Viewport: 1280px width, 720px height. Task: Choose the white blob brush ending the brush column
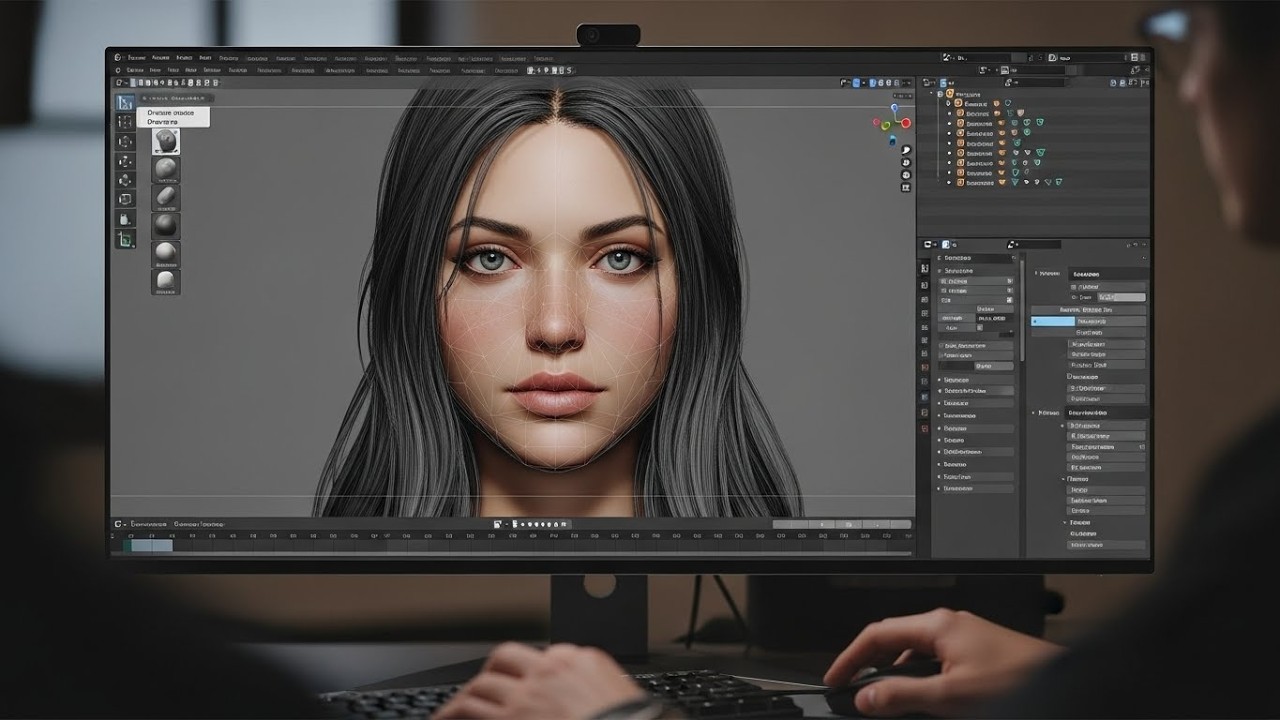pyautogui.click(x=165, y=282)
